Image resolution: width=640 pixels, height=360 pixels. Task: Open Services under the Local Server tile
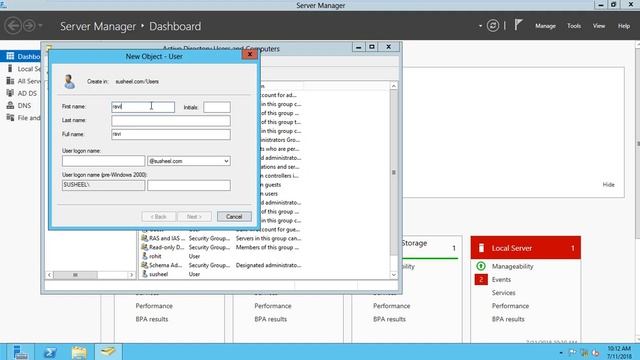(x=503, y=293)
